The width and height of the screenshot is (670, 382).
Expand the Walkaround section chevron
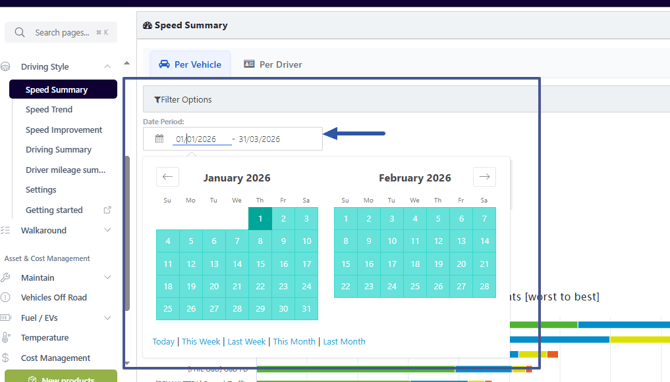click(107, 230)
